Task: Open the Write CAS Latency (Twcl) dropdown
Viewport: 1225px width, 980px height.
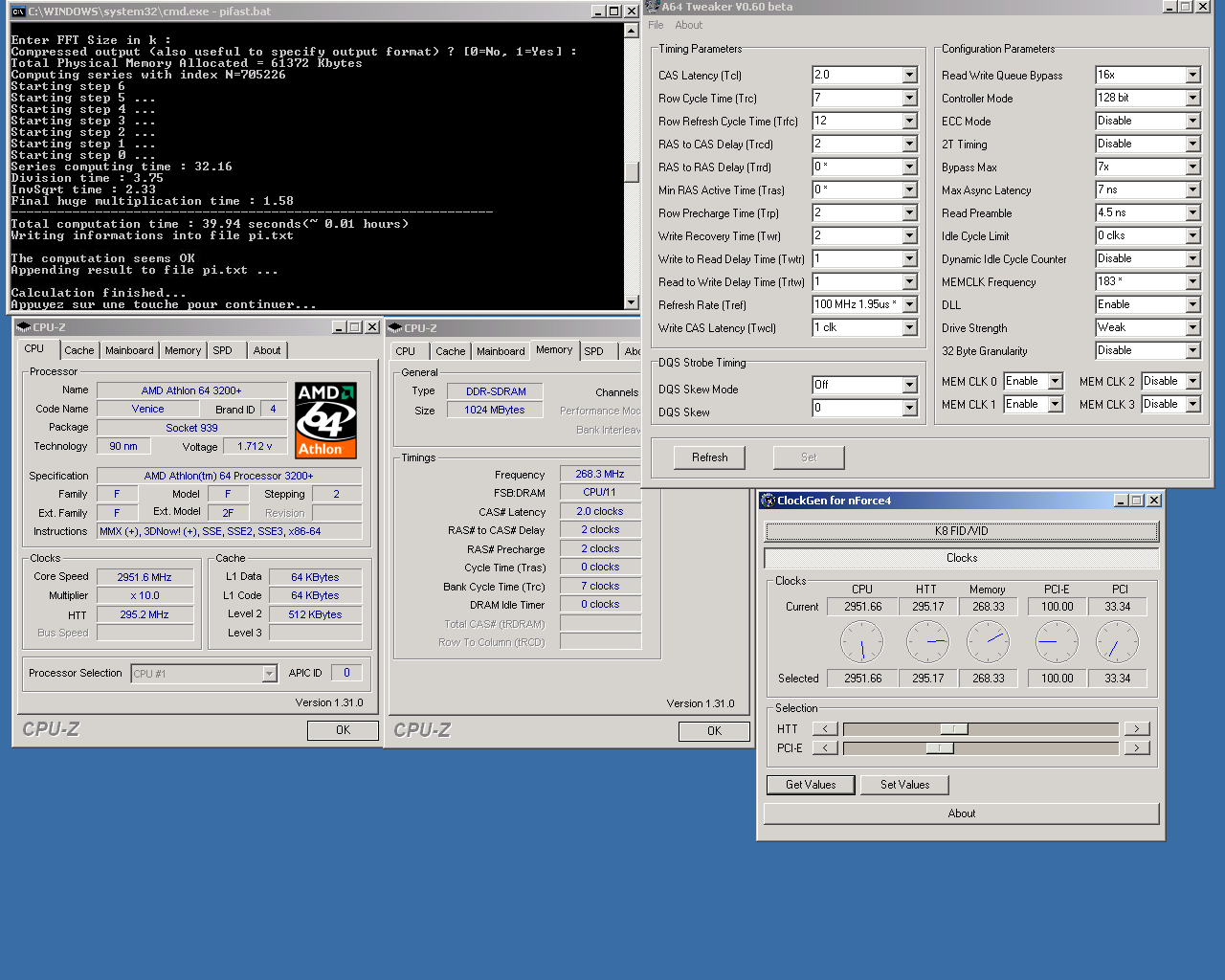Action: [909, 327]
